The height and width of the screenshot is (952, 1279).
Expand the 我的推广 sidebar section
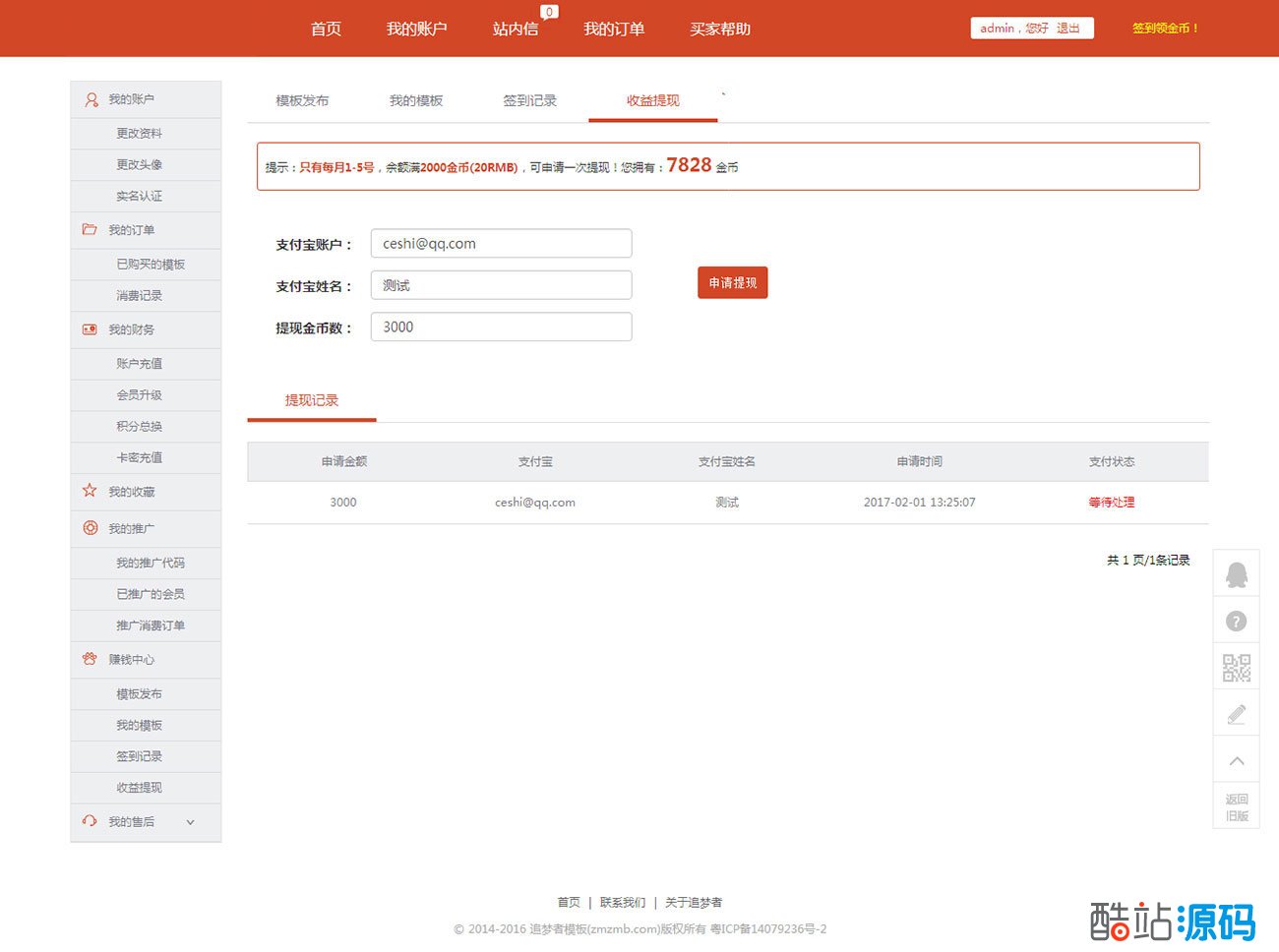click(131, 528)
